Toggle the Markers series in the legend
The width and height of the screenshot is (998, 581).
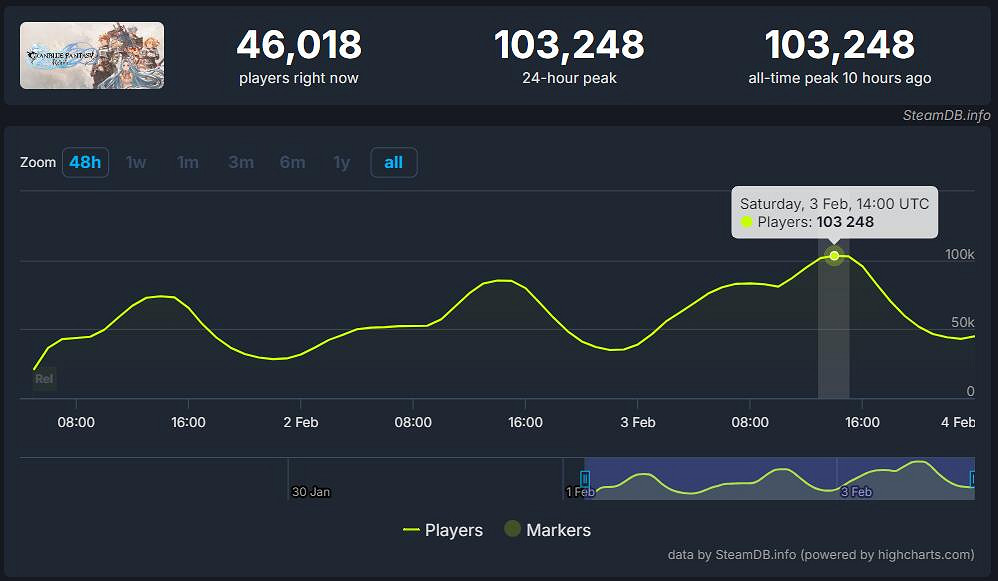[x=547, y=530]
